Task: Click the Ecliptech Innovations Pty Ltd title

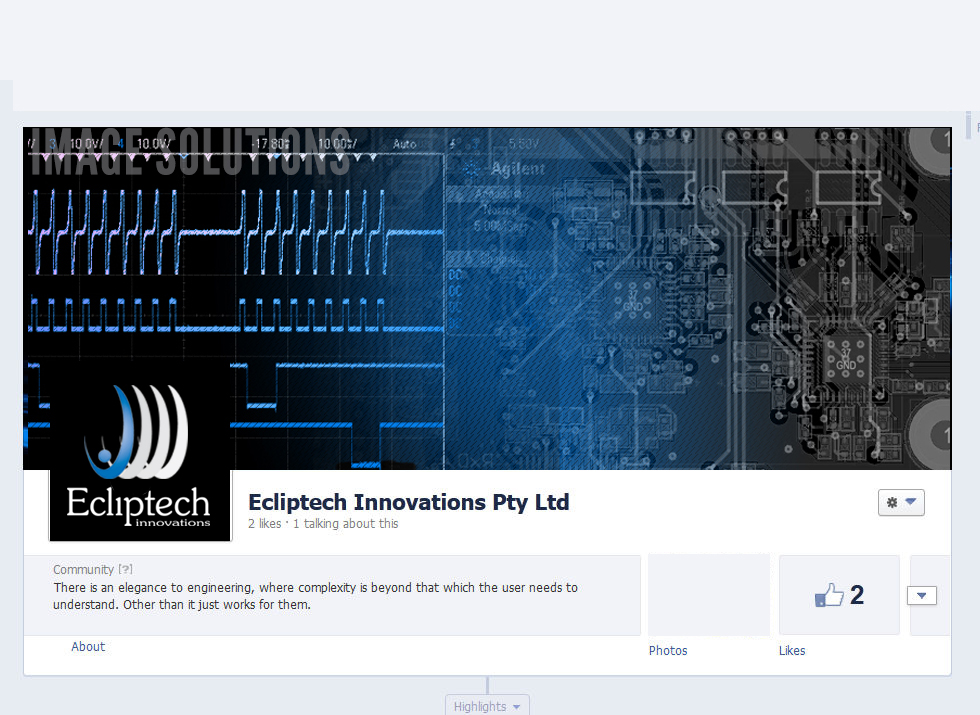Action: click(x=409, y=502)
